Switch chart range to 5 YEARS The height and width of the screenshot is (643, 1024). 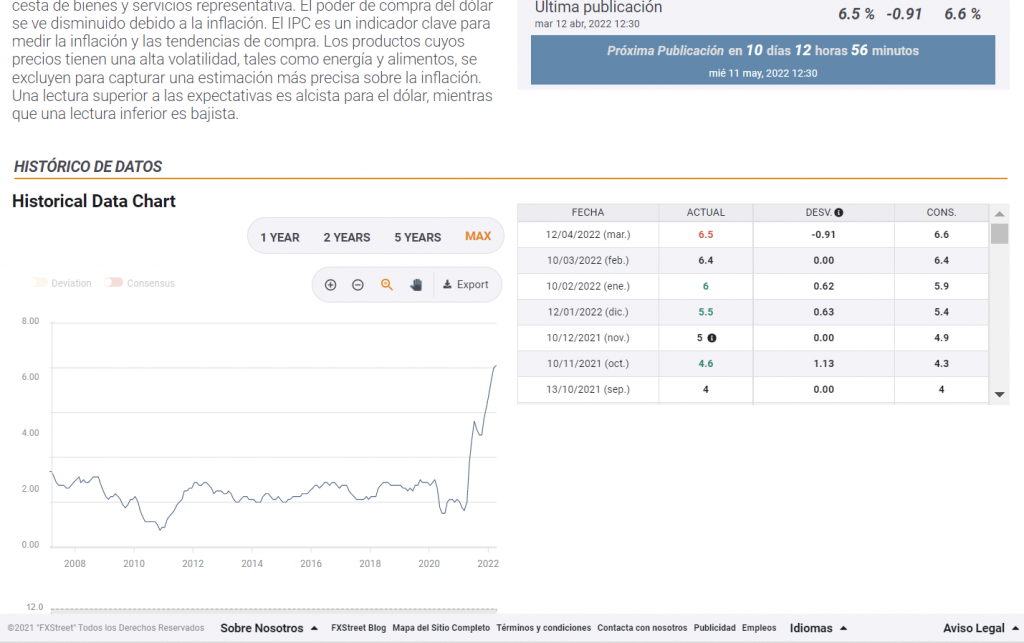(417, 237)
